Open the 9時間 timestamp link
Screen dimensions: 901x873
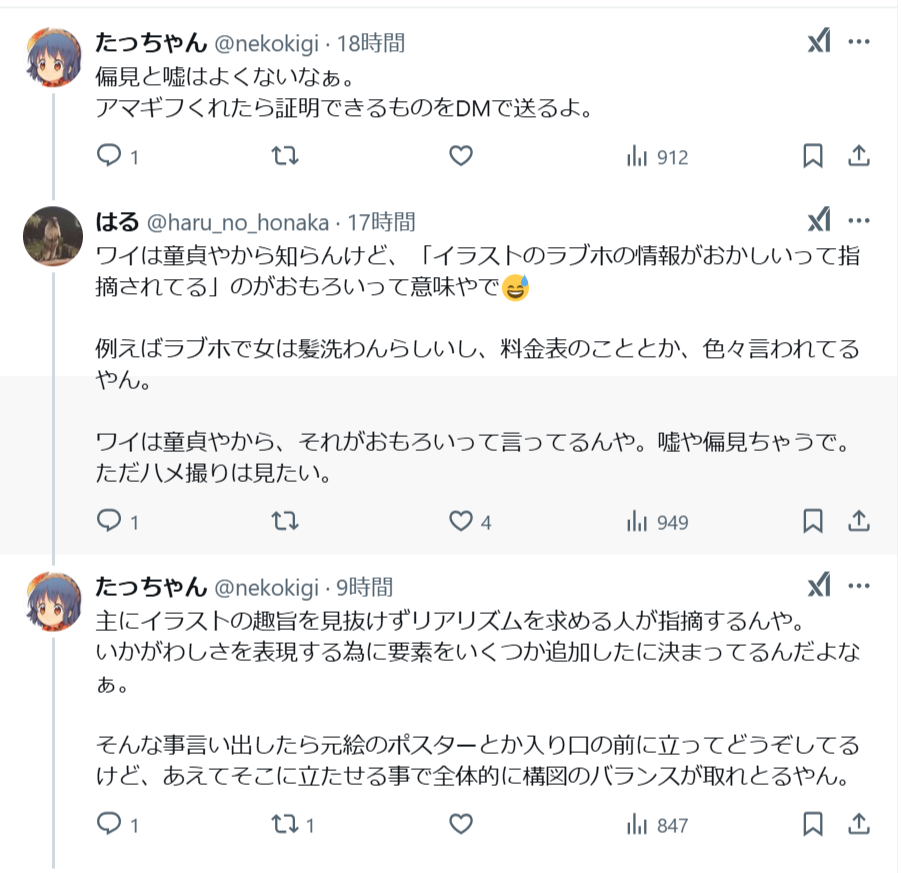click(364, 587)
